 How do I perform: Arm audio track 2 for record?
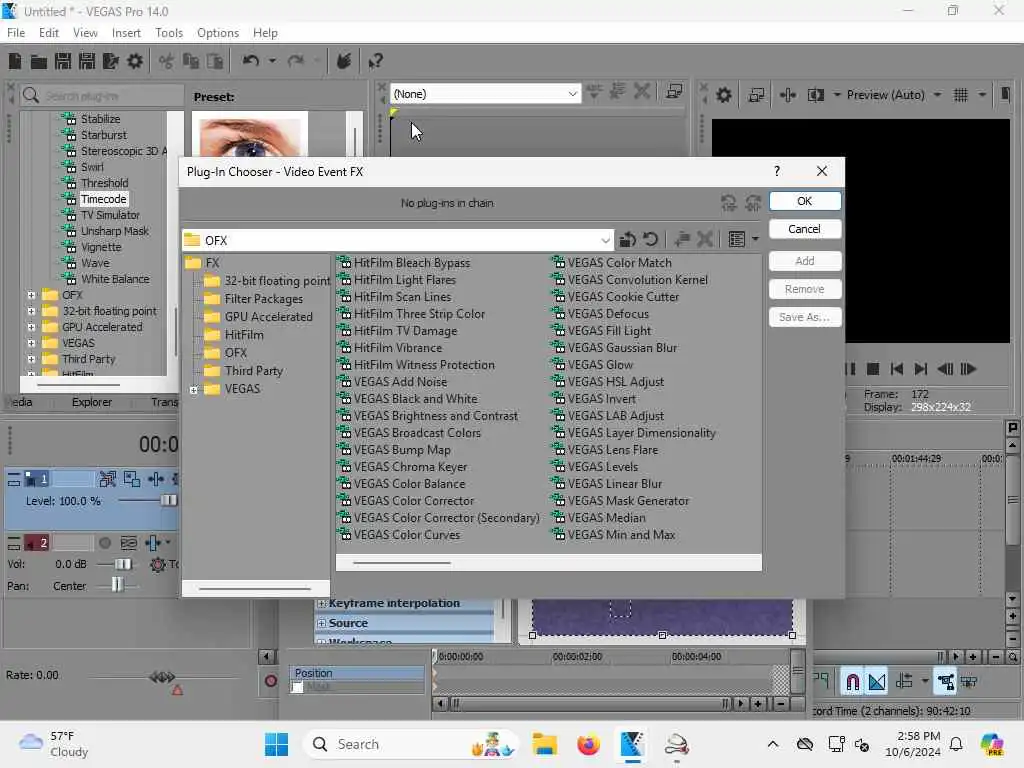(x=104, y=543)
